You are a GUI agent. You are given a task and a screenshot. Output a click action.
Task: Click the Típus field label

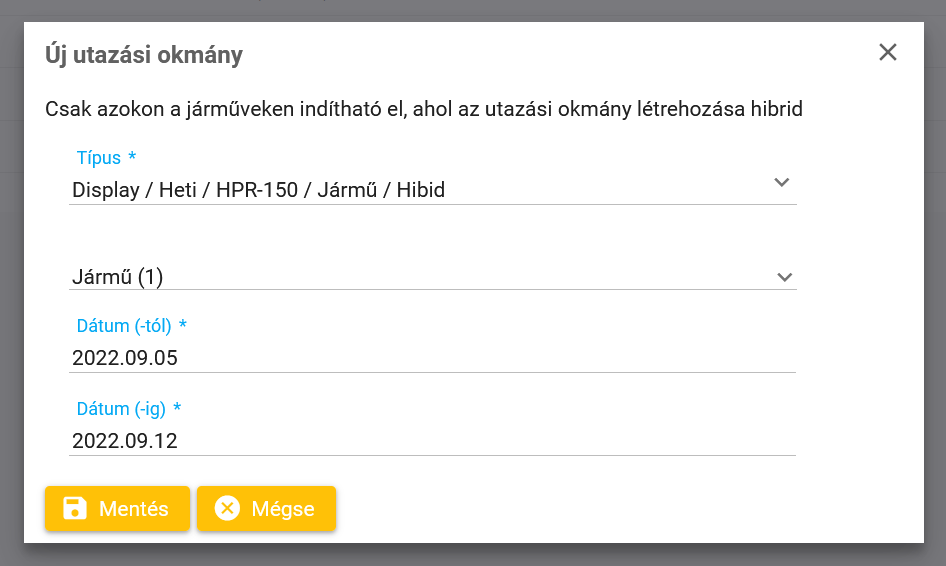(x=98, y=157)
